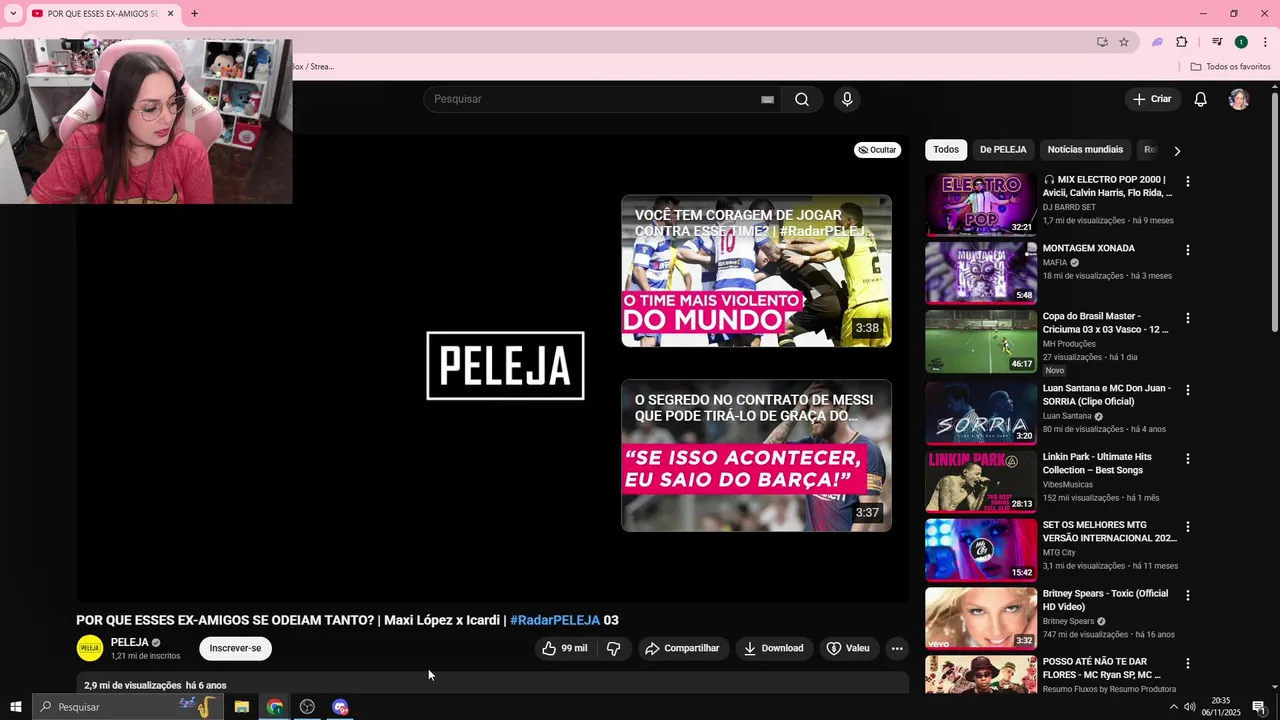Image resolution: width=1280 pixels, height=720 pixels.
Task: Open options for Luan Santana SORRIA video
Action: pos(1188,390)
